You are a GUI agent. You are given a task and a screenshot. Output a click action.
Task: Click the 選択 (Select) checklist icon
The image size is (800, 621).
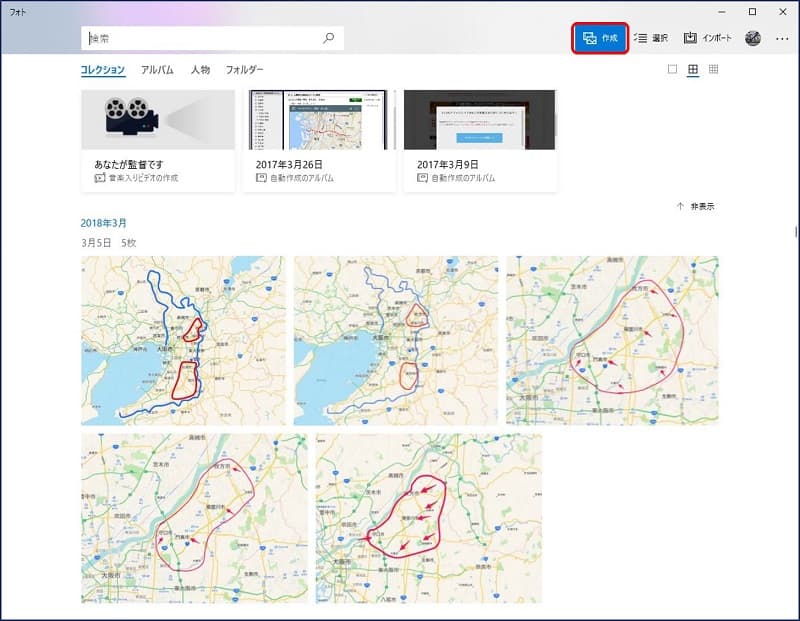pos(641,38)
